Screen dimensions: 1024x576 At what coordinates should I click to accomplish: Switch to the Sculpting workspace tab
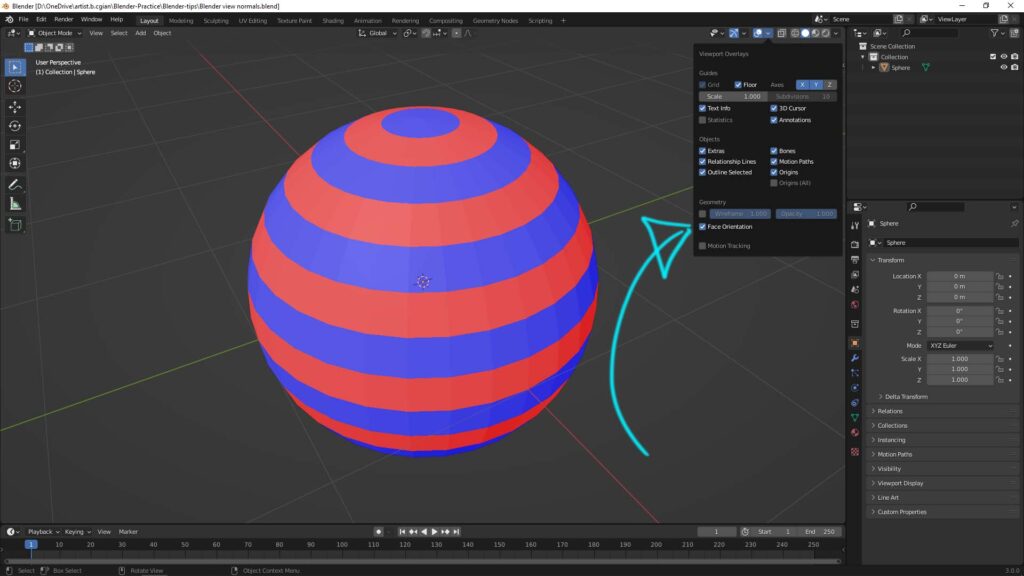click(216, 21)
